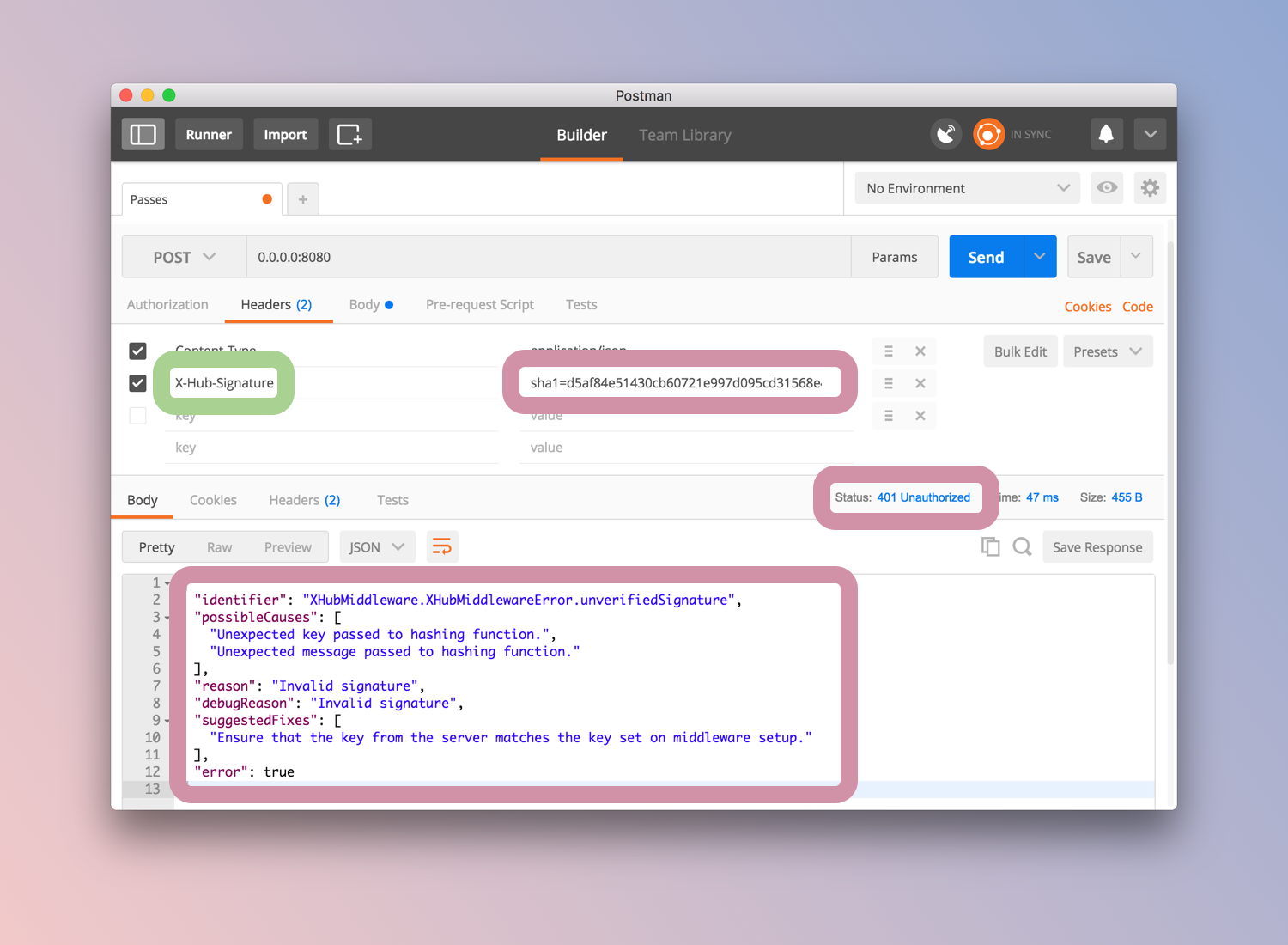Open the JSON format dropdown
The image size is (1288, 945).
(377, 547)
